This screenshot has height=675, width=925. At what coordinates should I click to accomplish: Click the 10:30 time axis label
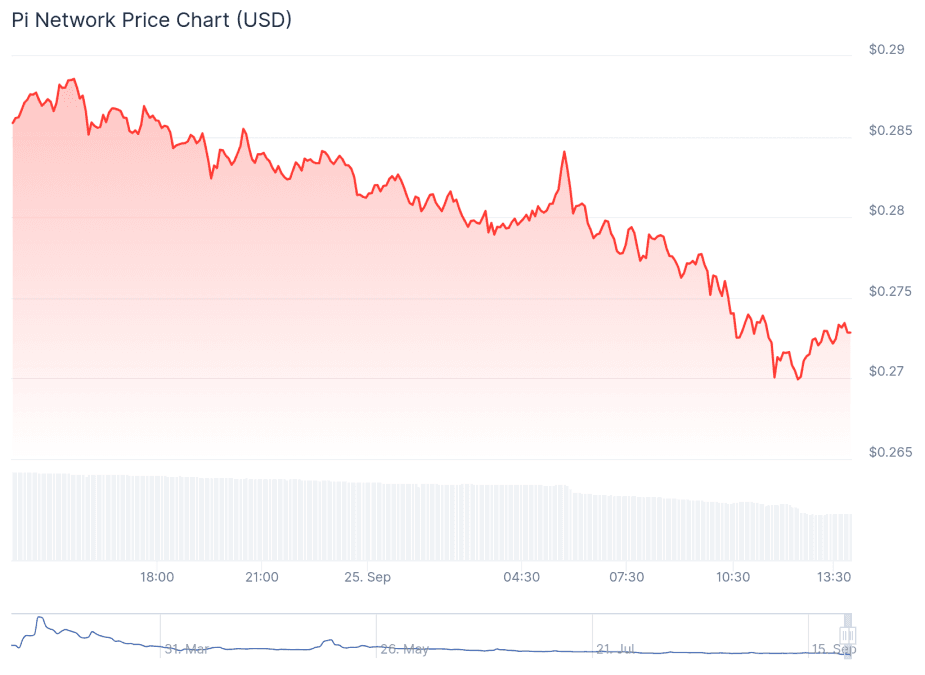point(733,576)
